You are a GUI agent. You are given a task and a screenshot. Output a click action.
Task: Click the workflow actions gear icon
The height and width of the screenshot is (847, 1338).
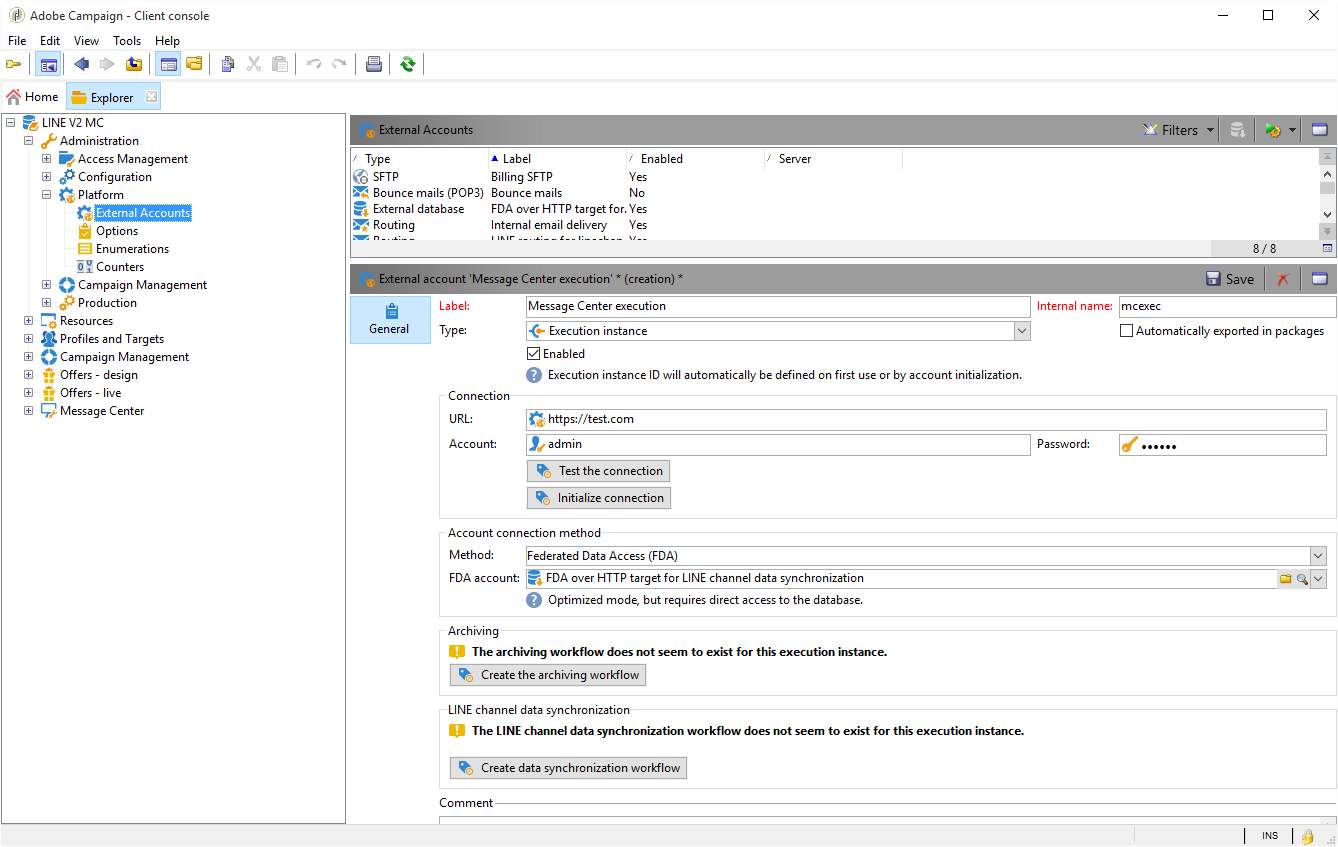pos(1272,130)
